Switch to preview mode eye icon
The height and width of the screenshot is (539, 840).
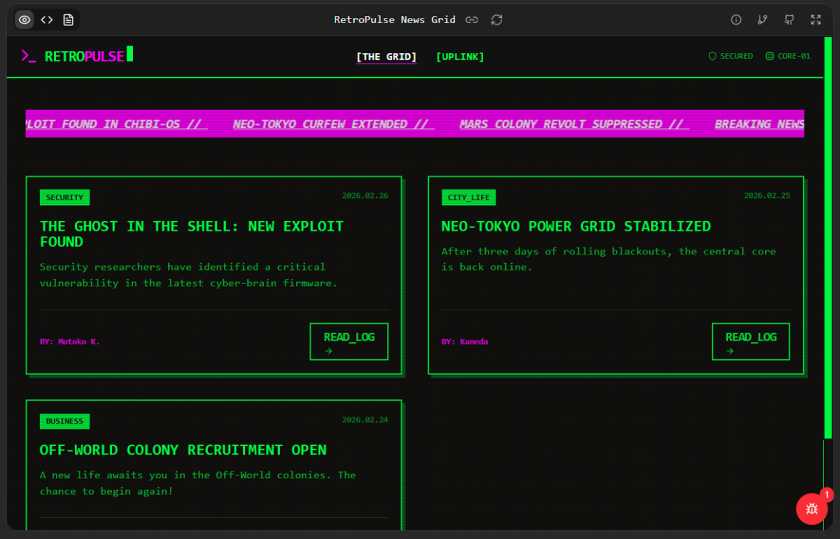tap(25, 20)
